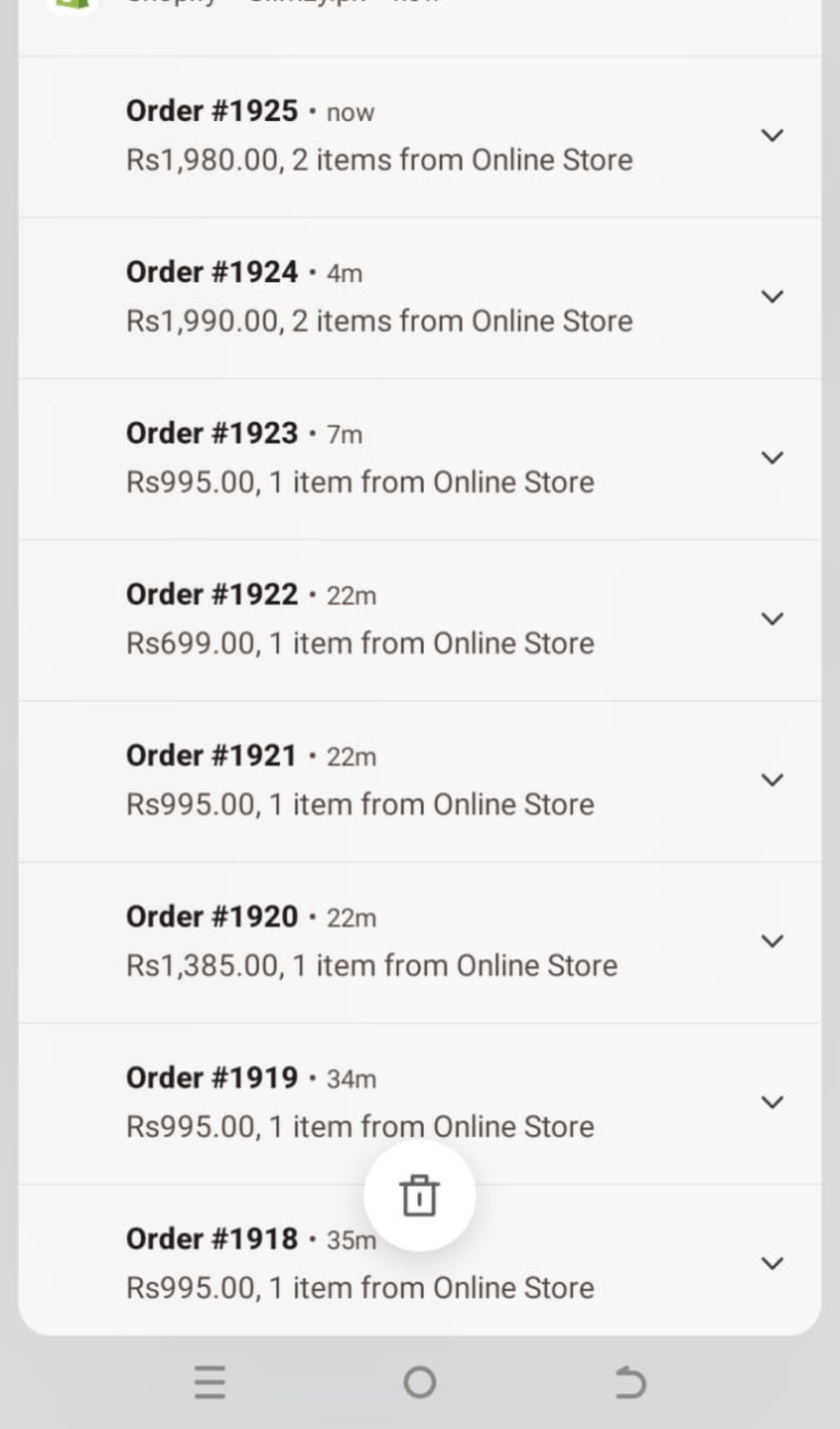Screen dimensions: 840x1429
Task: Tap the Android back arrow icon
Action: [630, 1381]
